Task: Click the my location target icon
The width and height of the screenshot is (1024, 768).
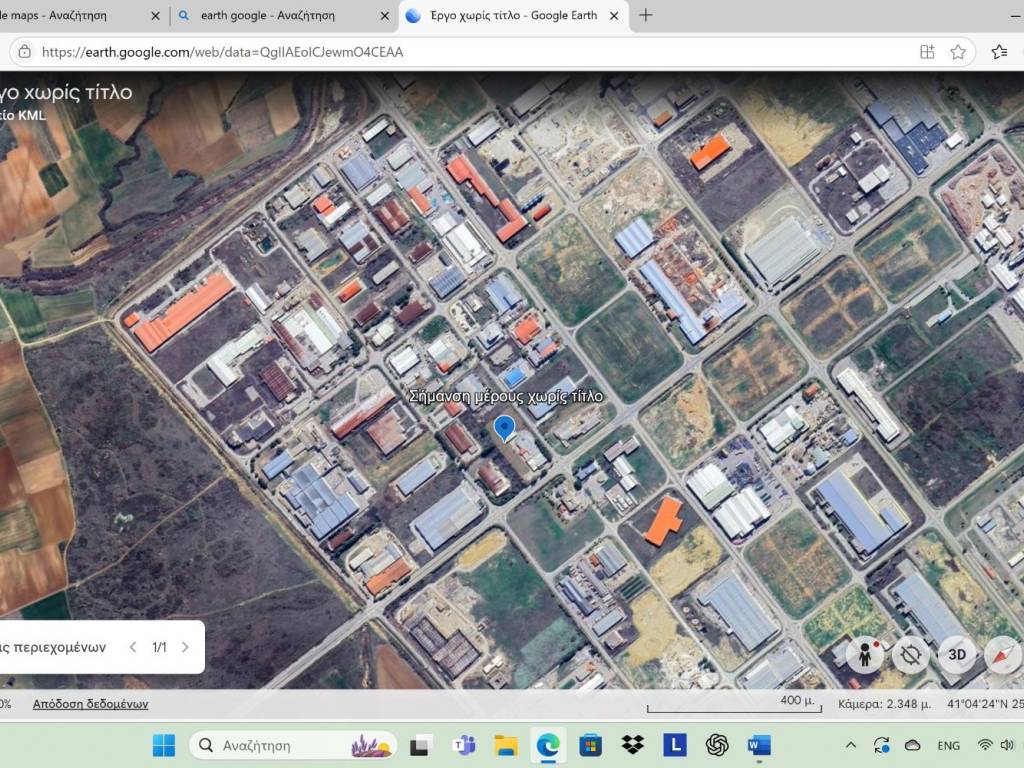Action: coord(910,655)
